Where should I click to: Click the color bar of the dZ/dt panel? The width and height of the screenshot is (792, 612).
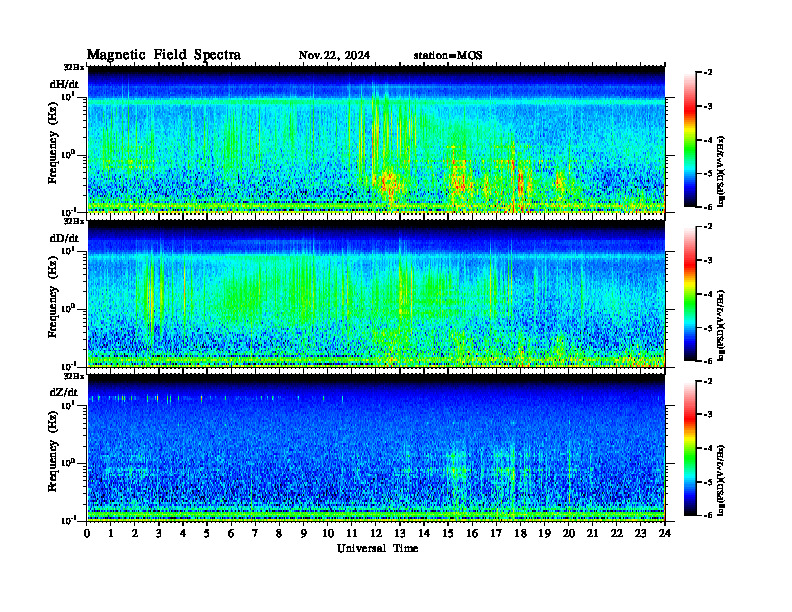pos(689,448)
